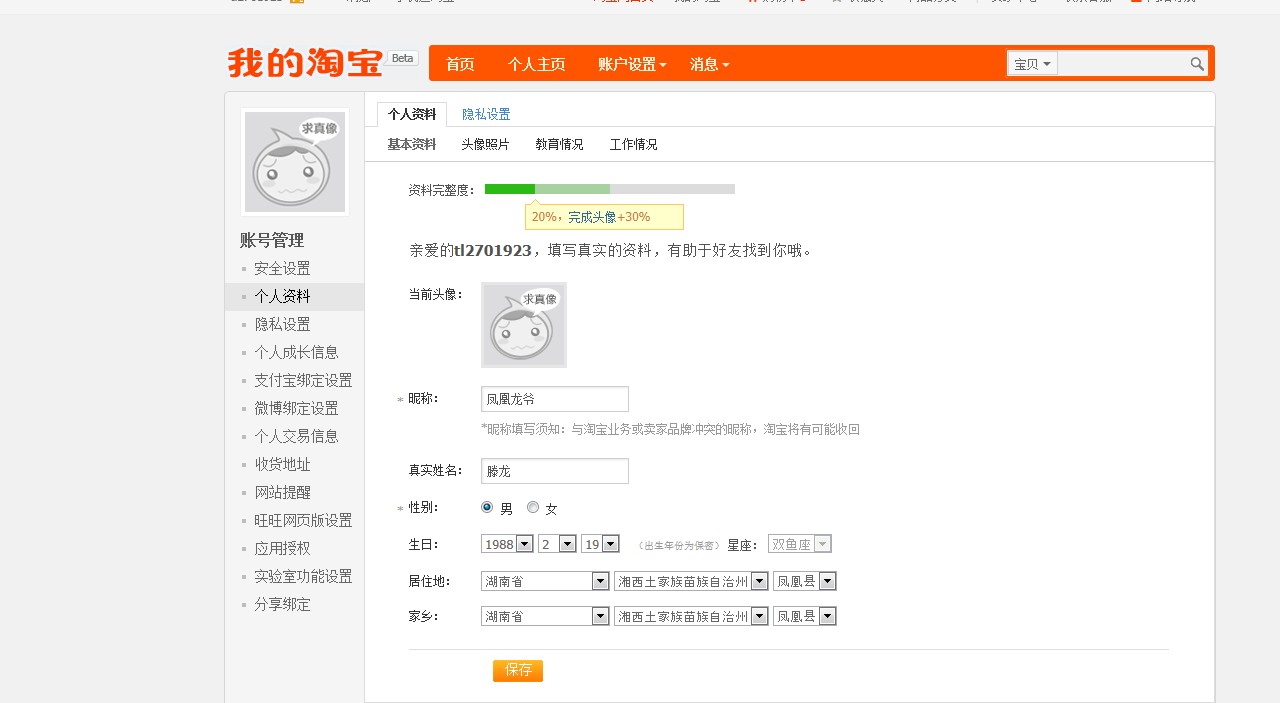Open 个人成长信息 in the sidebar
Image resolution: width=1280 pixels, height=703 pixels.
pyautogui.click(x=296, y=352)
